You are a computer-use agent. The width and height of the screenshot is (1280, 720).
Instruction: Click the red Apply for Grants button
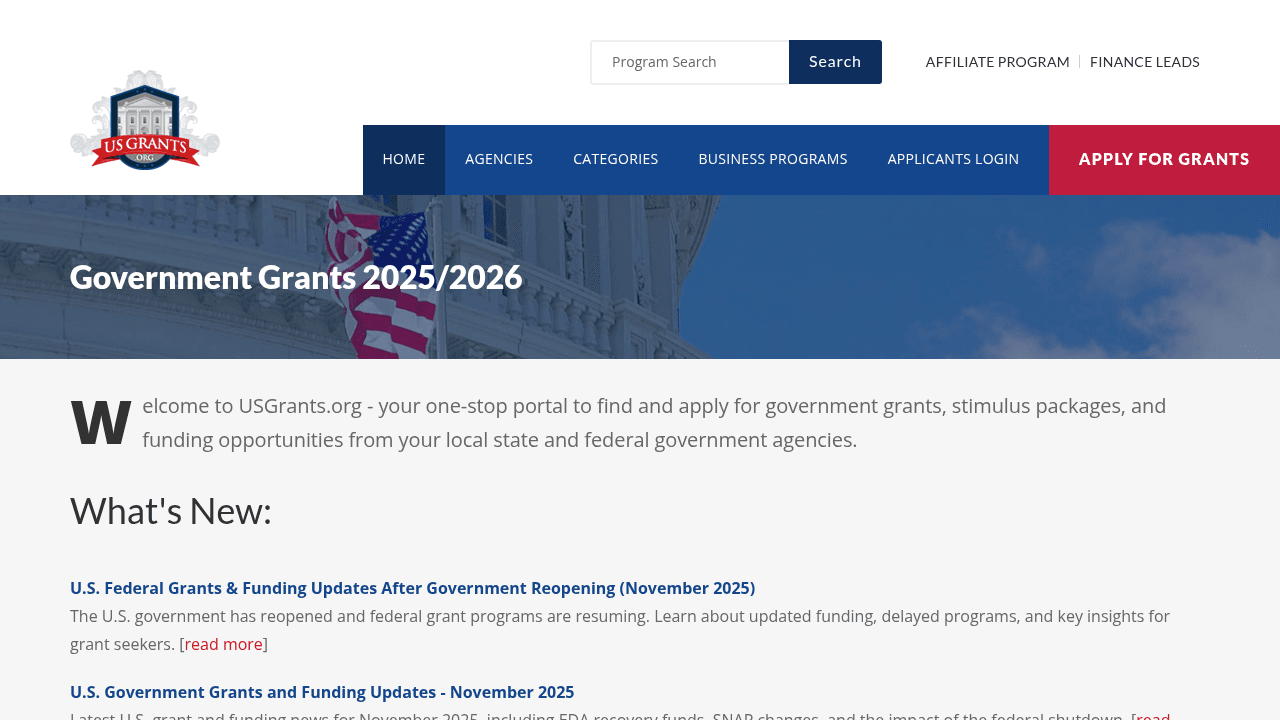tap(1164, 159)
